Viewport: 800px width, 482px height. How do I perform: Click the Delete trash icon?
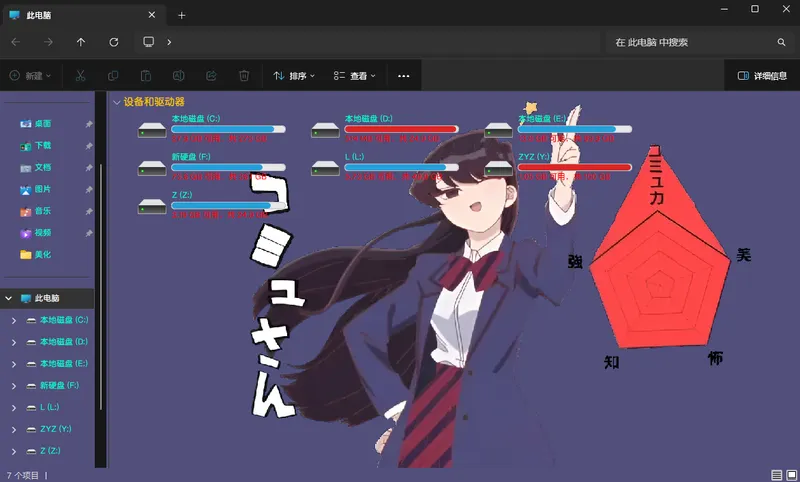coord(244,75)
